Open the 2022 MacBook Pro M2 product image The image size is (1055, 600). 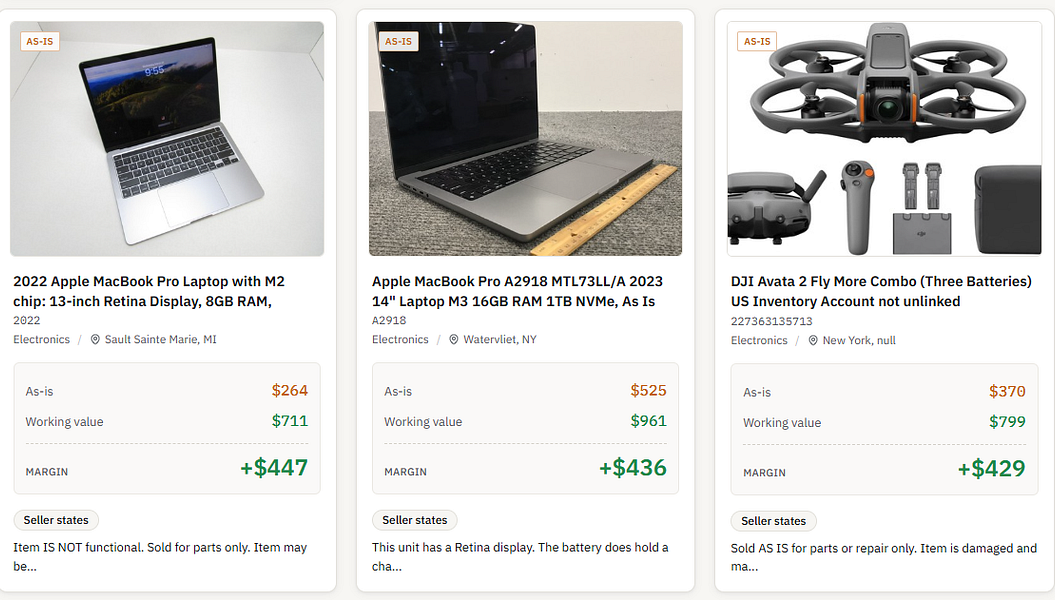click(167, 139)
